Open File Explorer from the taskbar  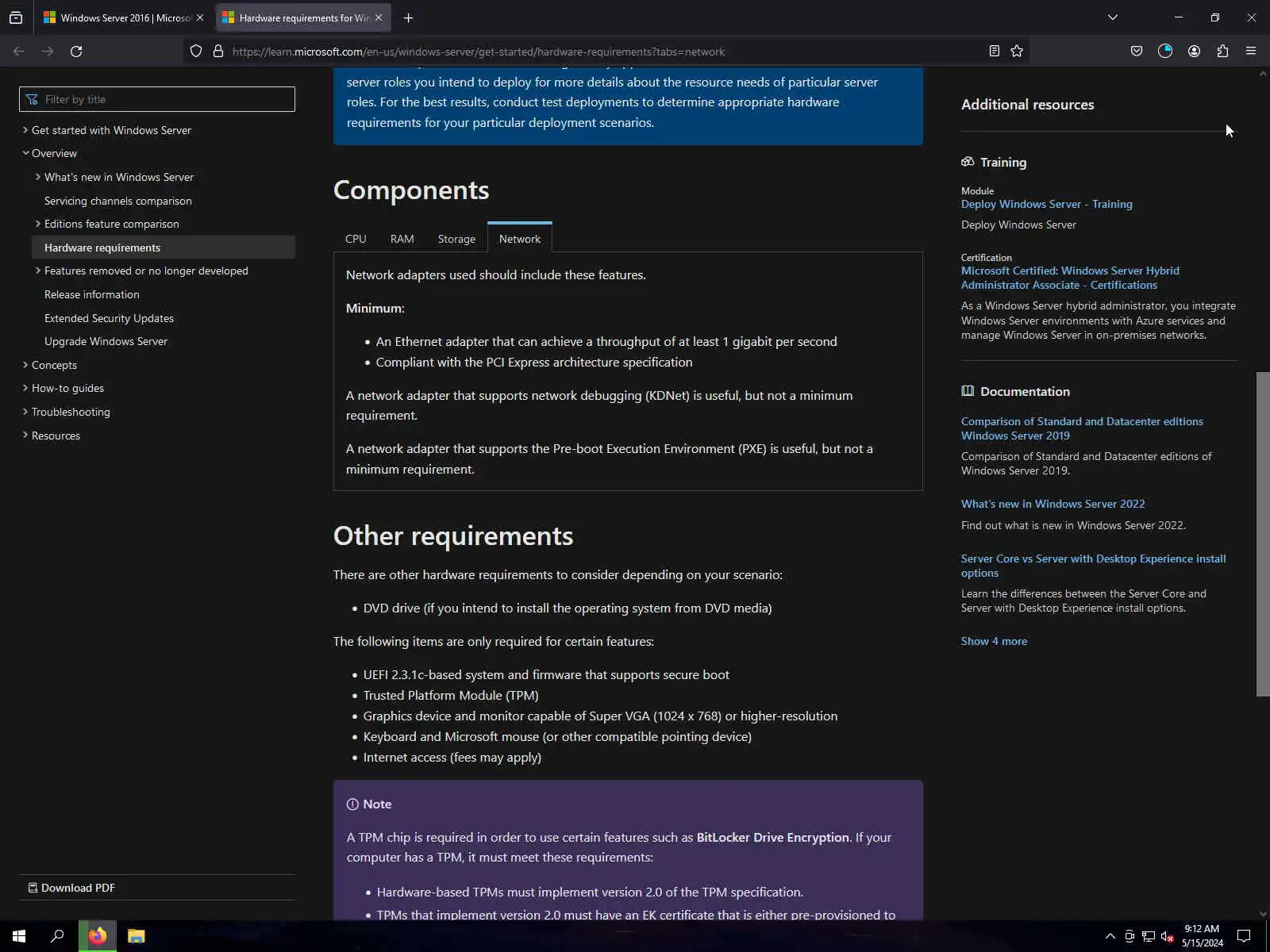tap(137, 936)
